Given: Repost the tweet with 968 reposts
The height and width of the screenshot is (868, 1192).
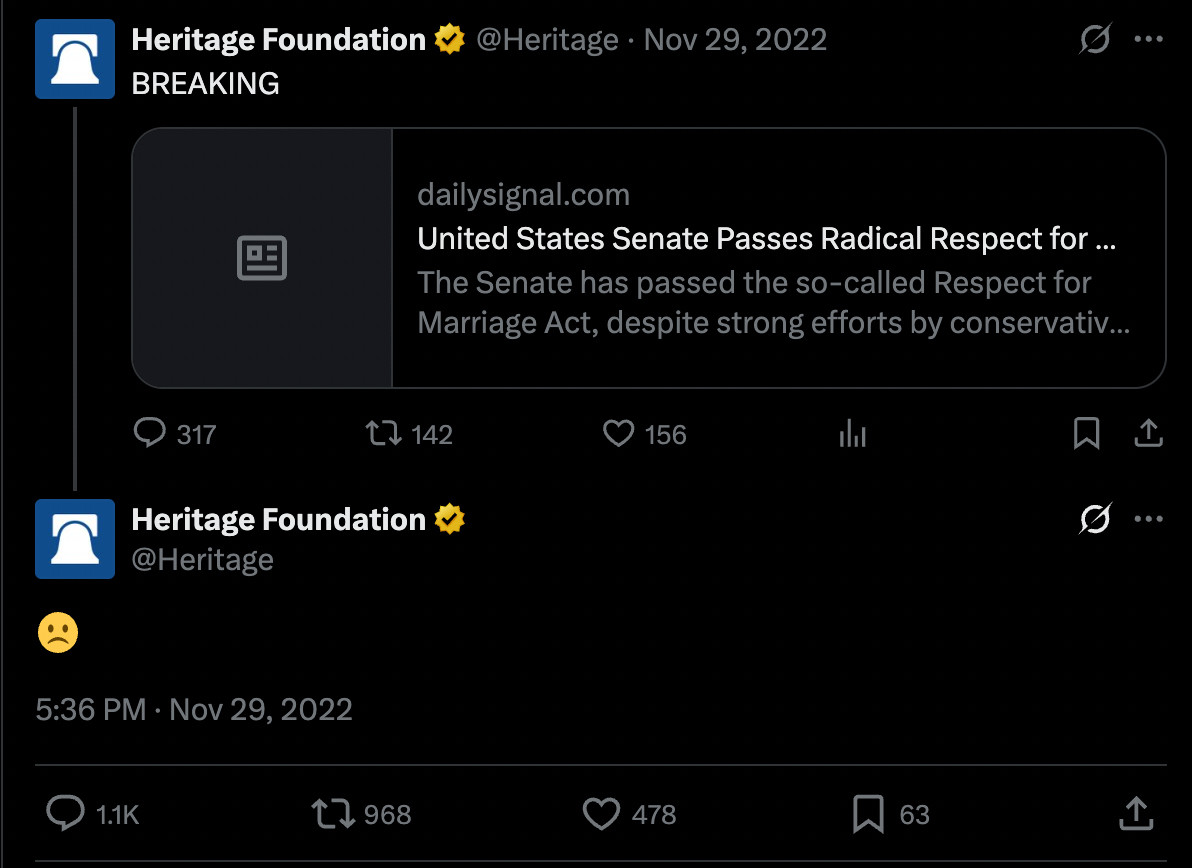Looking at the screenshot, I should pyautogui.click(x=333, y=813).
